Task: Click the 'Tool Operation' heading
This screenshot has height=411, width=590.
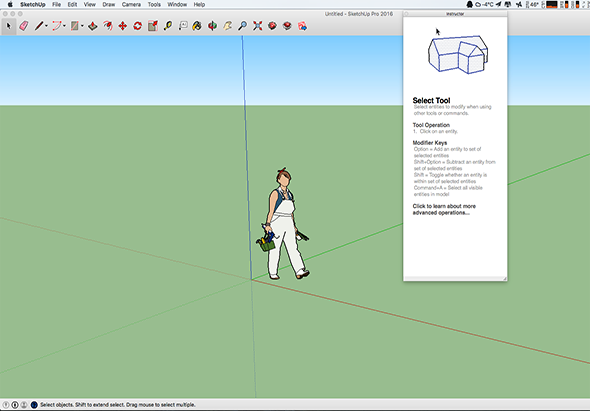Action: [x=431, y=125]
